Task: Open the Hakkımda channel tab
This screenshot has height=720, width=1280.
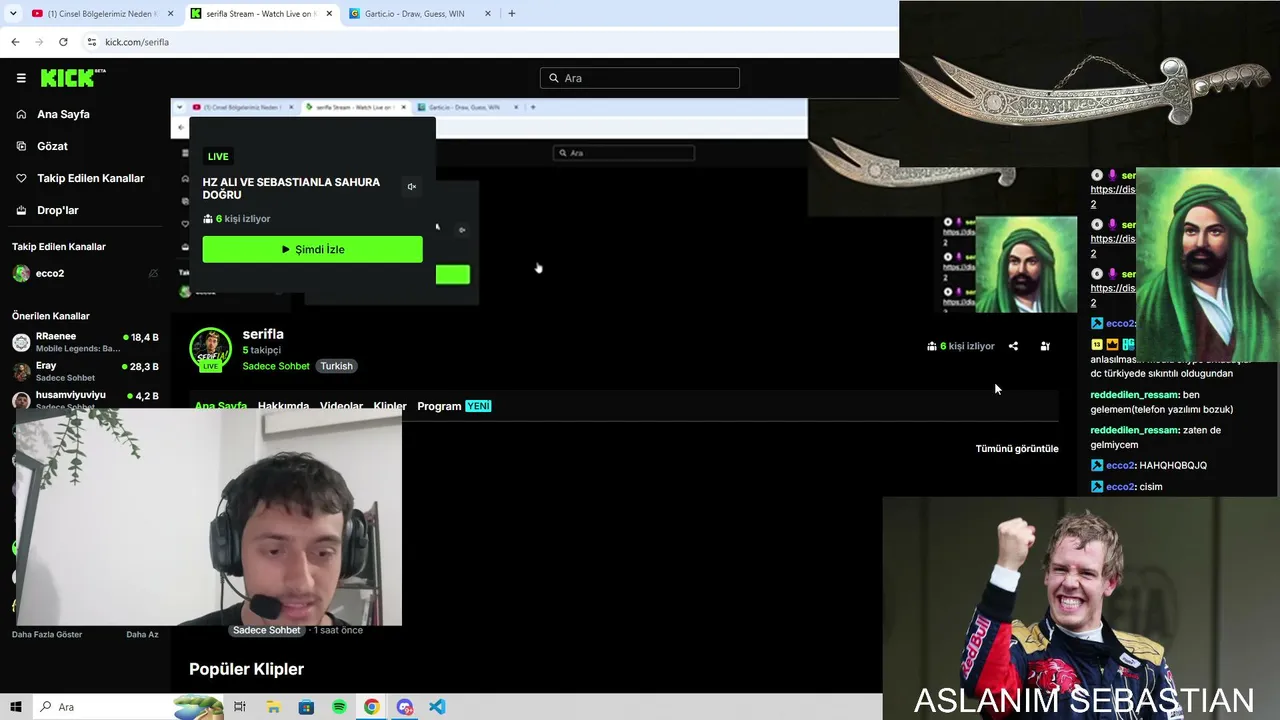Action: tap(283, 406)
